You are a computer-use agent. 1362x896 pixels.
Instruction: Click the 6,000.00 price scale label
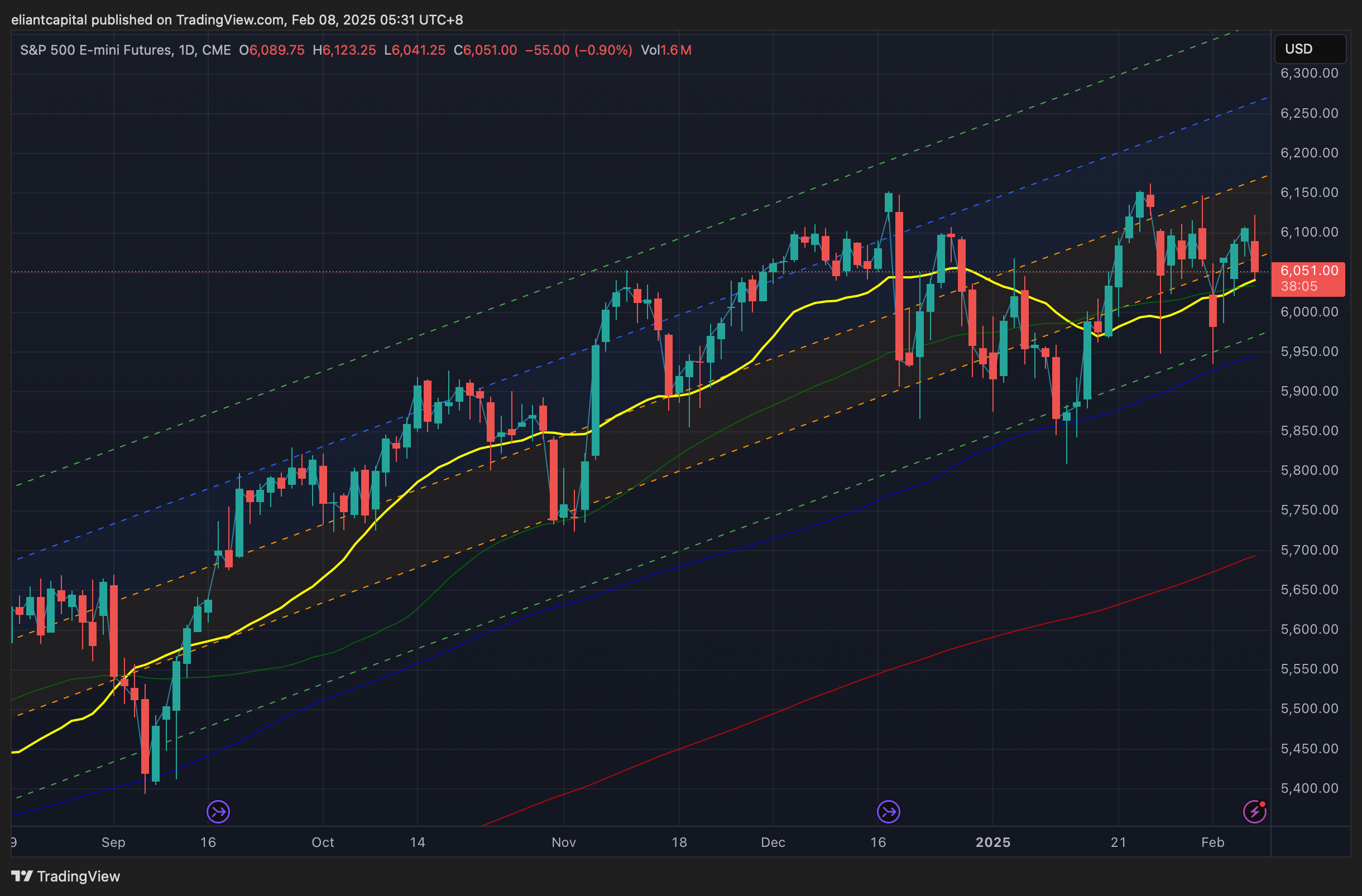[1309, 312]
